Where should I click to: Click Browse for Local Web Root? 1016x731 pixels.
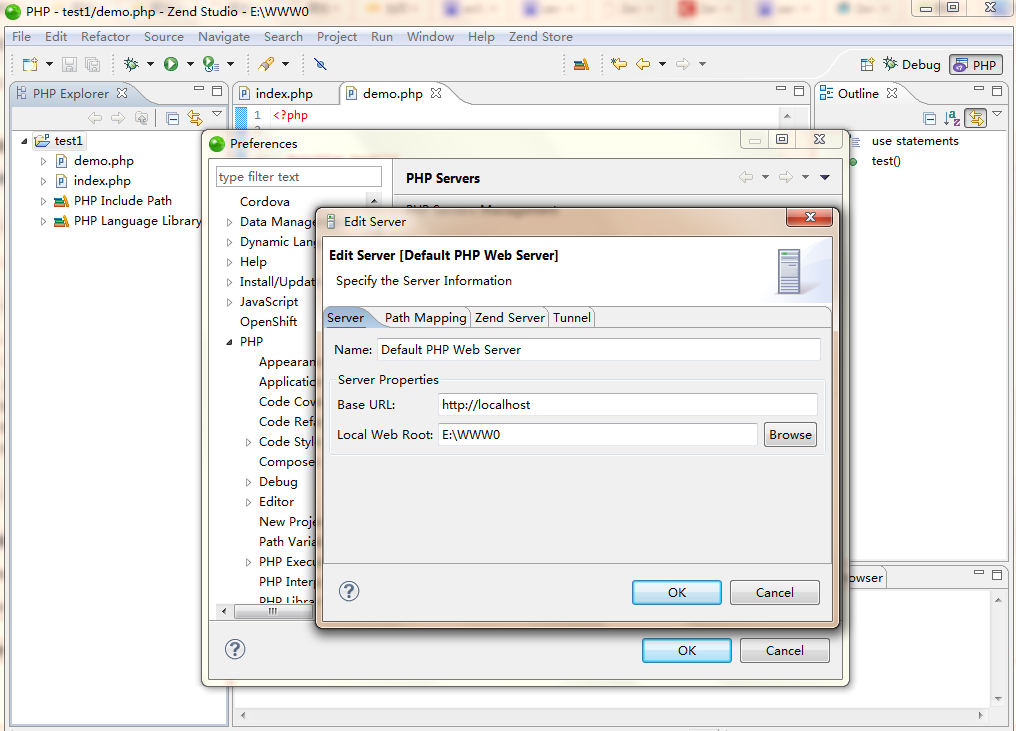point(790,434)
